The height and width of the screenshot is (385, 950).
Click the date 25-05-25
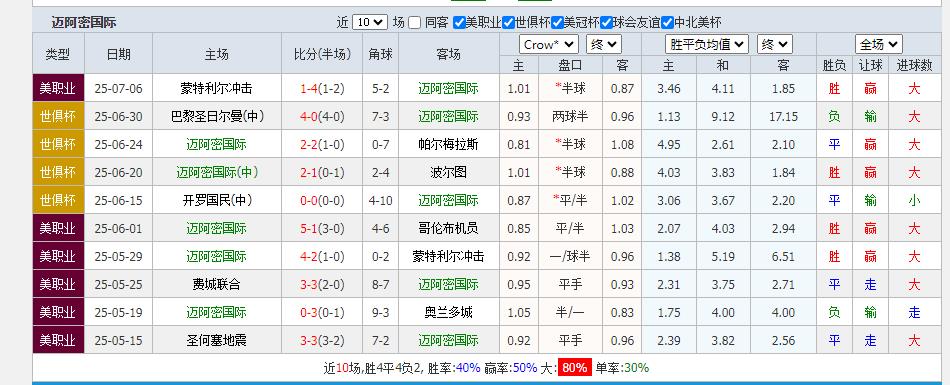119,284
